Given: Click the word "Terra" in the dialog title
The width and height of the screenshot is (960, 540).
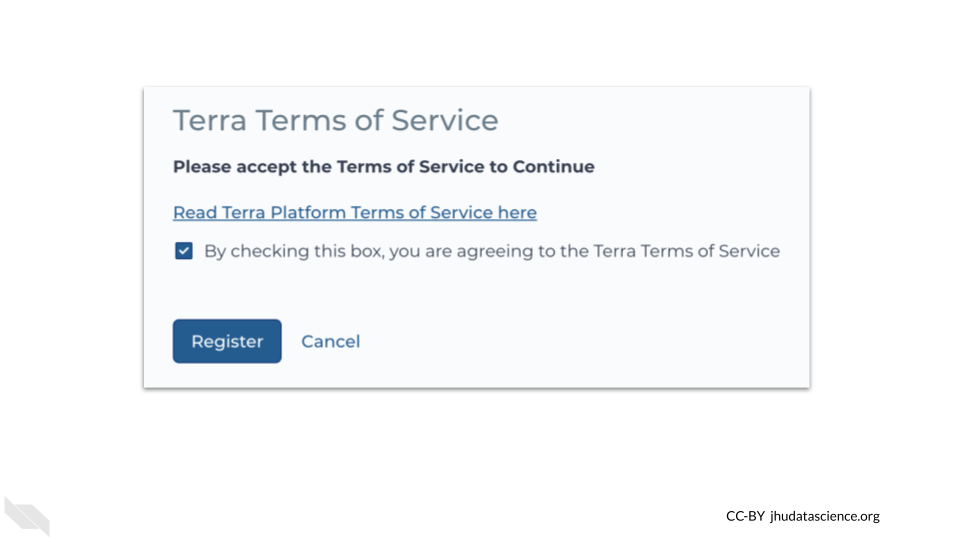Looking at the screenshot, I should click(210, 120).
